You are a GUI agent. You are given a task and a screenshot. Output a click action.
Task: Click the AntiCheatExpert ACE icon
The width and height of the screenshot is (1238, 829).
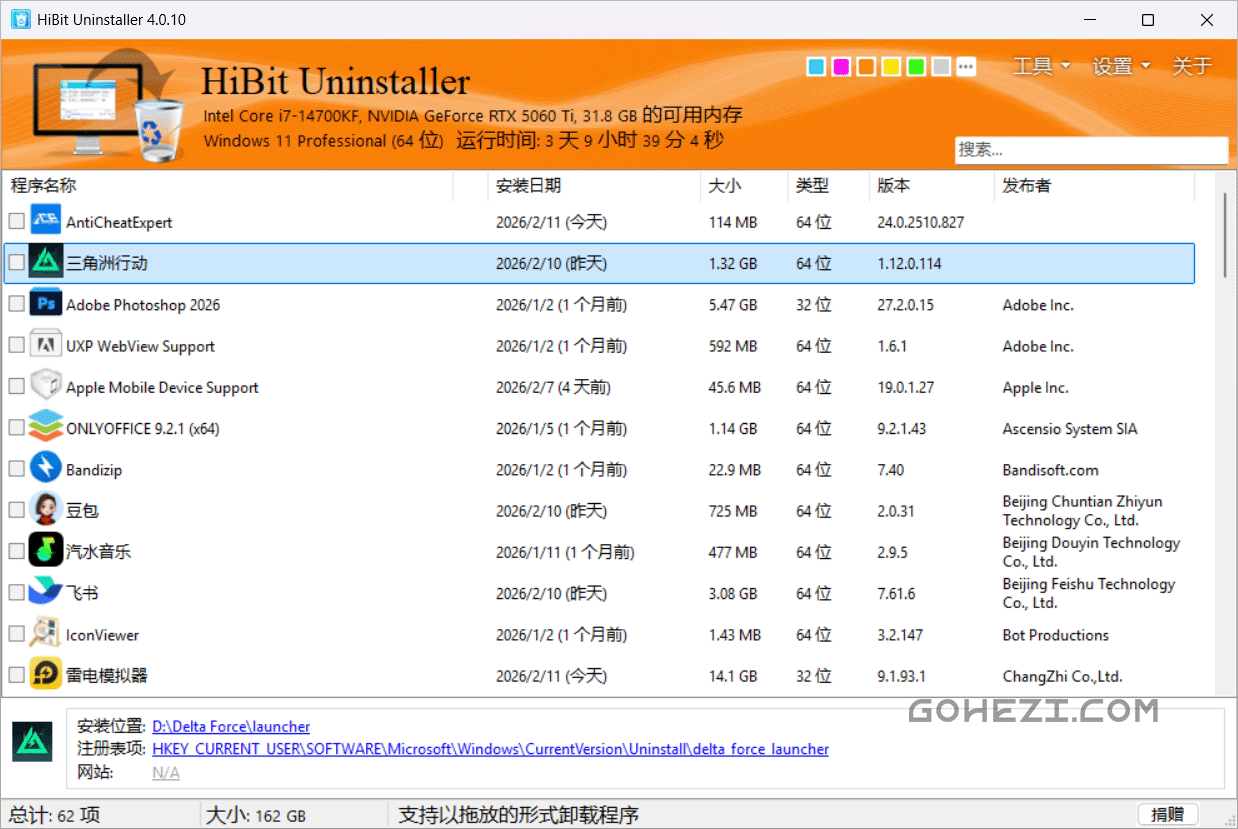(45, 222)
